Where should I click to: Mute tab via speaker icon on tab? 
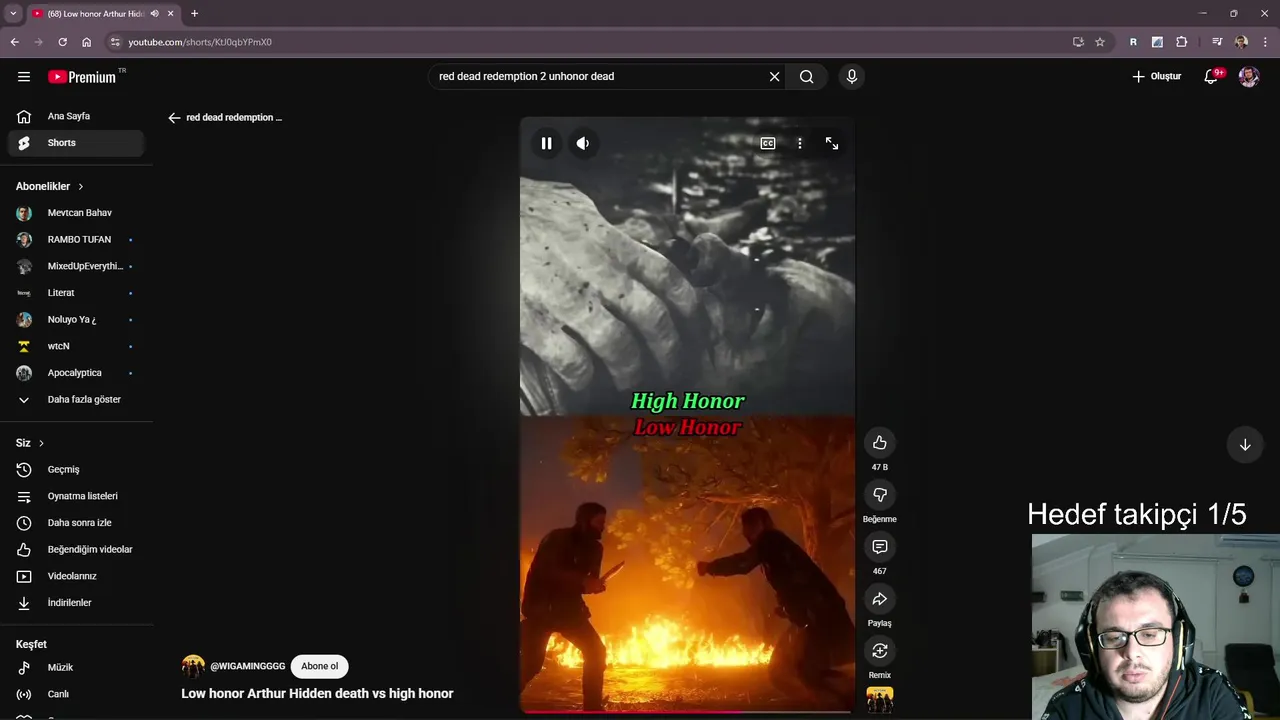point(154,14)
